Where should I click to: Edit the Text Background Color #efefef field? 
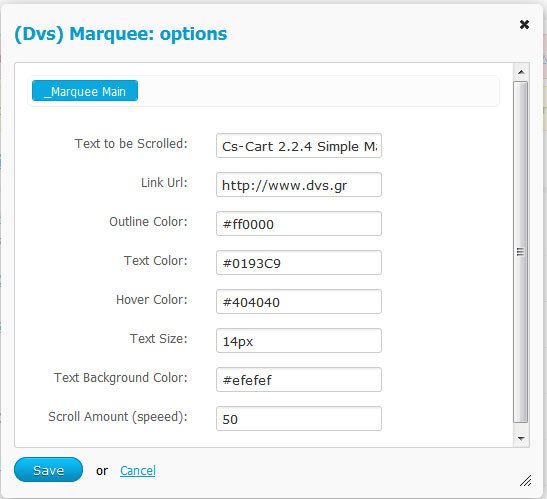click(299, 380)
